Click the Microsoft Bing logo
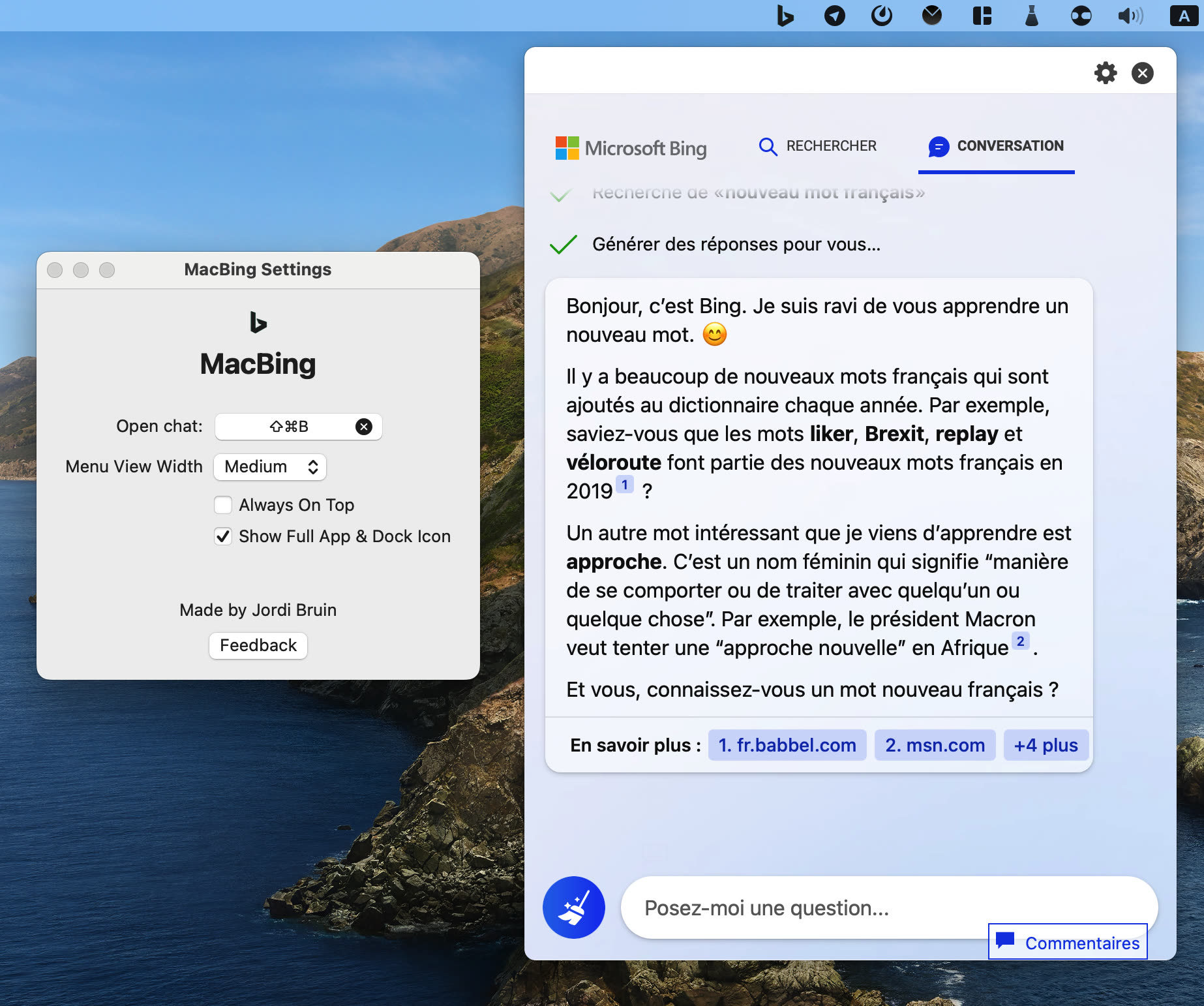This screenshot has width=1204, height=1006. [x=631, y=148]
